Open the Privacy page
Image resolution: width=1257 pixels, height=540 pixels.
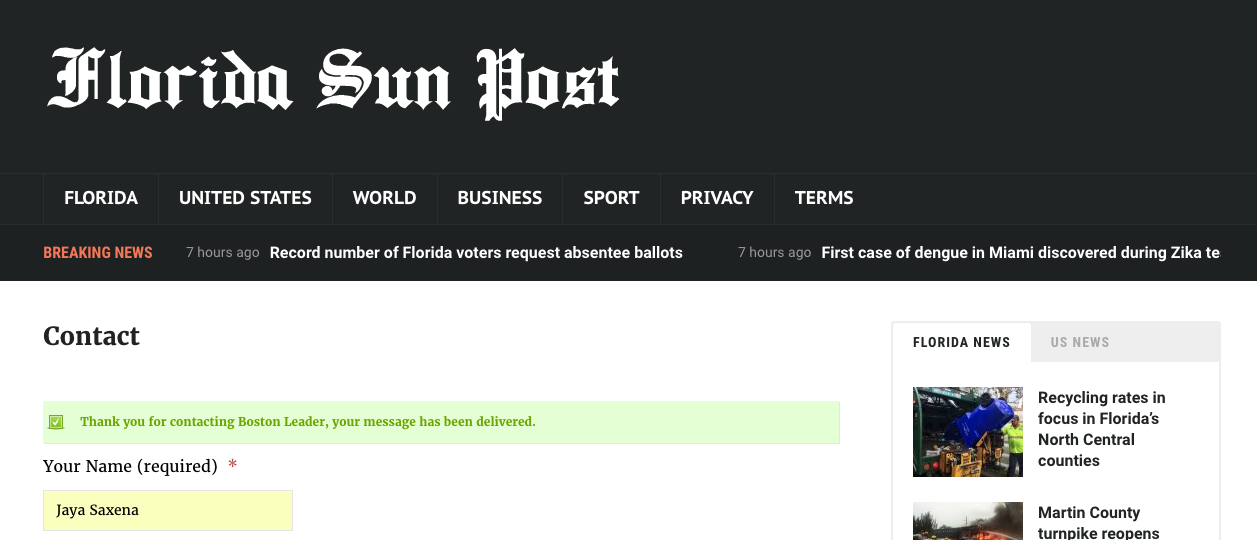tap(716, 198)
